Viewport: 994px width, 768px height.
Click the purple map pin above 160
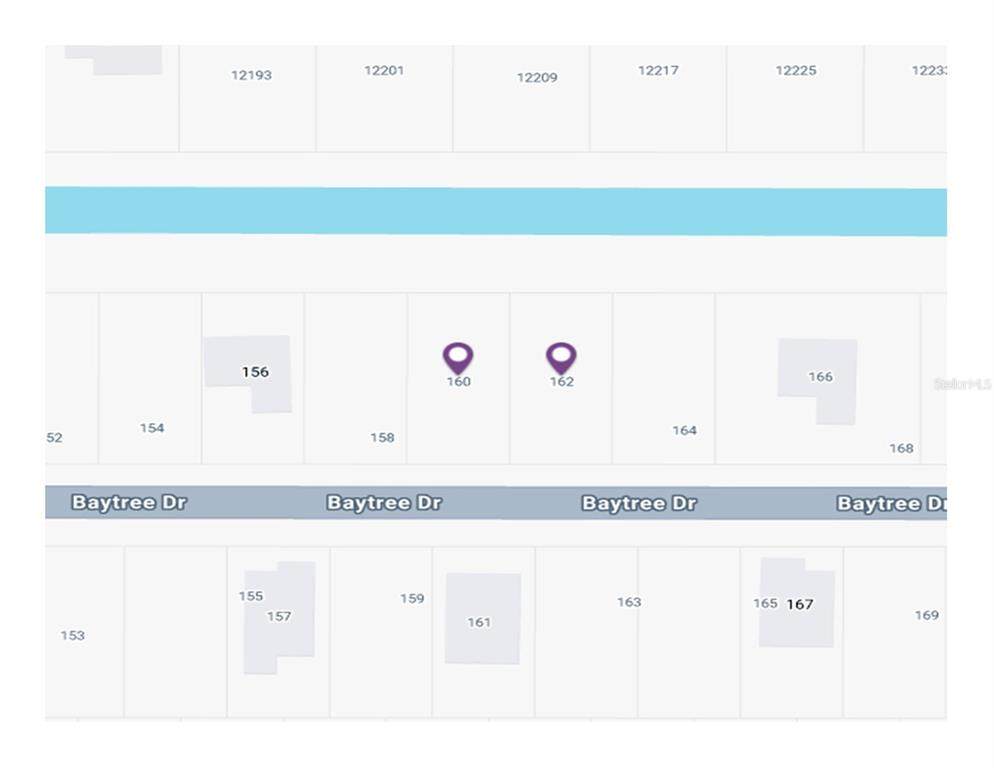[458, 357]
